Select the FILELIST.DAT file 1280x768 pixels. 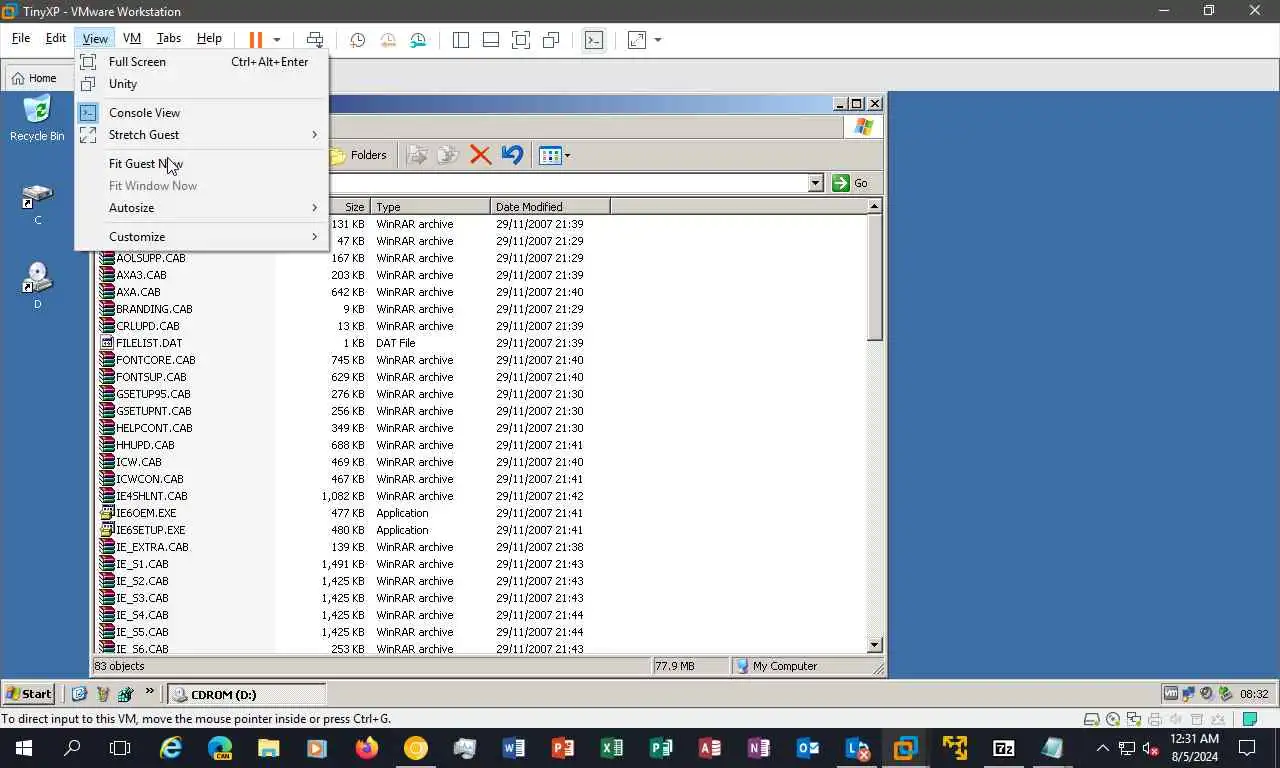pyautogui.click(x=141, y=343)
